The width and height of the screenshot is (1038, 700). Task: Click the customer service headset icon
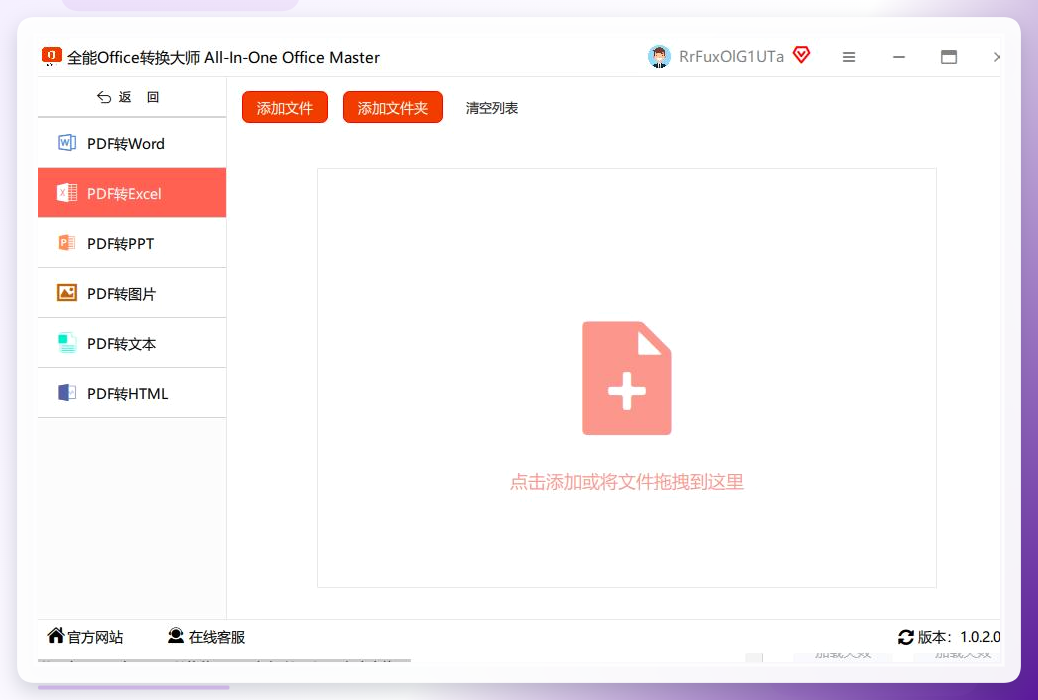click(x=175, y=636)
